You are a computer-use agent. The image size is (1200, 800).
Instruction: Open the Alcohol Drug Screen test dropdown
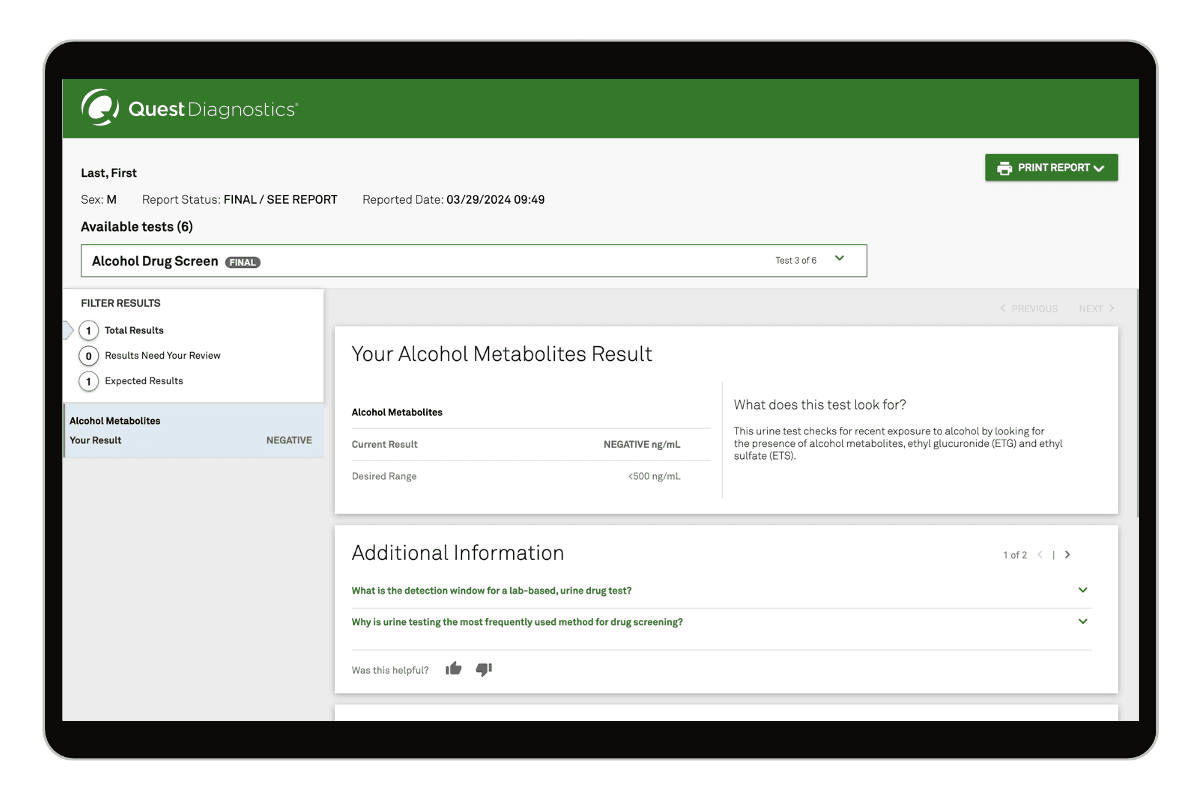840,257
